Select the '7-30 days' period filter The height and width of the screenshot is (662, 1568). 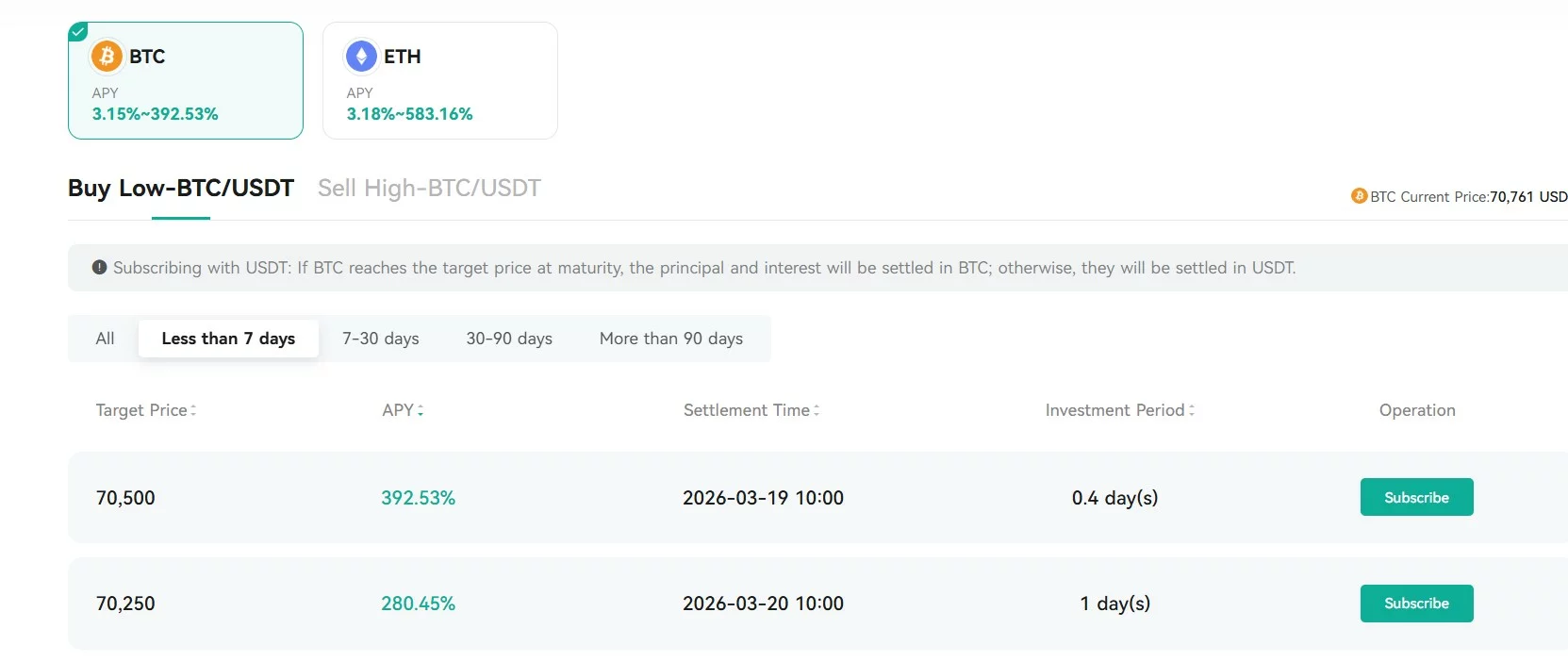coord(380,339)
